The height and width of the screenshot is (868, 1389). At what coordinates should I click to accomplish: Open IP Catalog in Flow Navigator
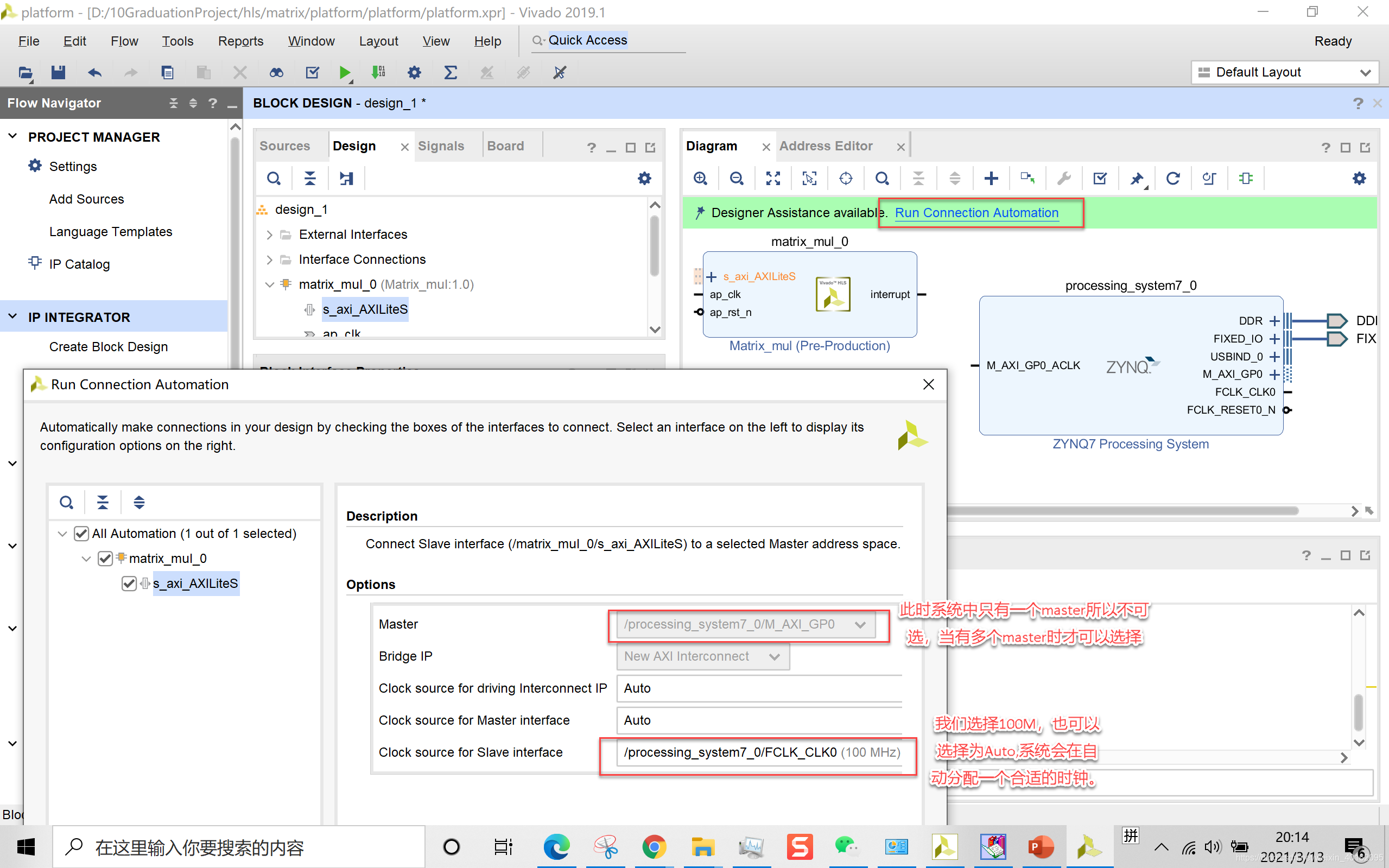[79, 264]
